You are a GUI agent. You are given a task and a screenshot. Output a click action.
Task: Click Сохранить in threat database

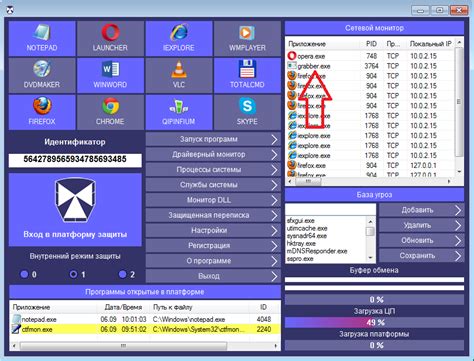click(x=422, y=256)
